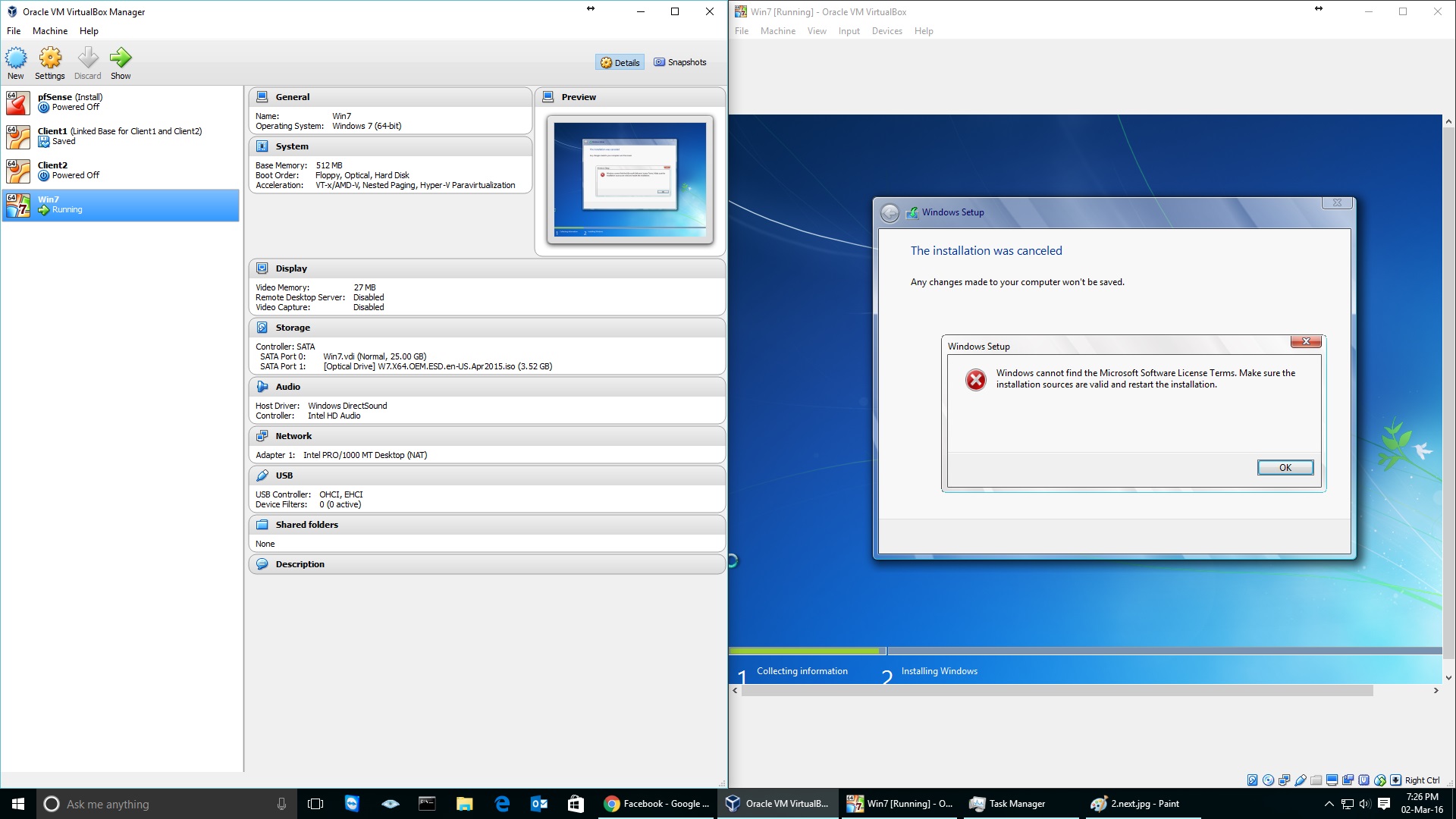Viewport: 1456px width, 819px height.
Task: Click the back arrow in Windows Setup
Action: click(x=890, y=213)
